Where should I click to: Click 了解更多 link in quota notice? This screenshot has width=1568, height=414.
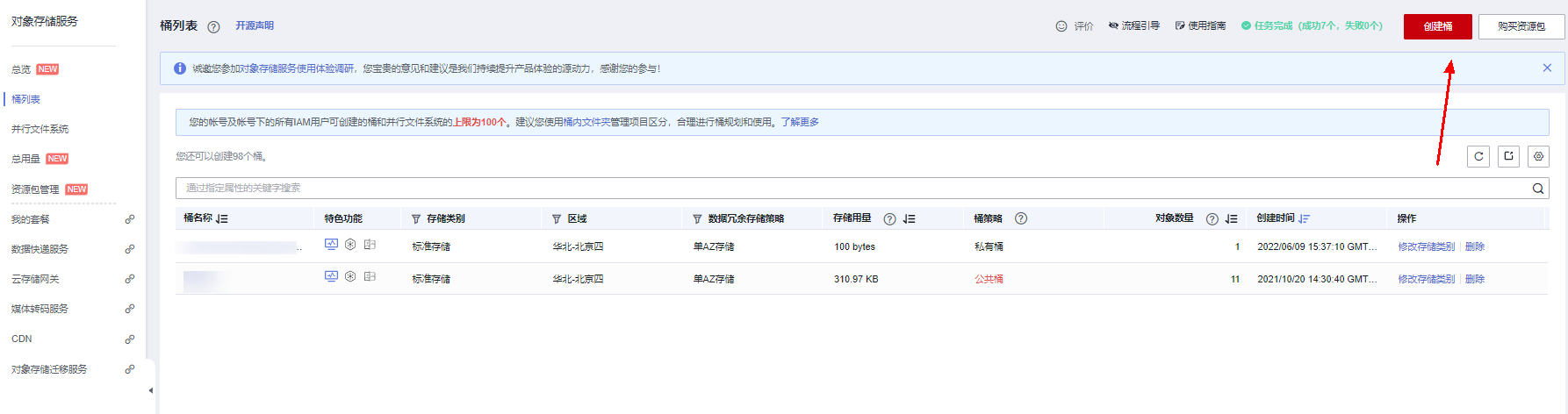(x=800, y=122)
